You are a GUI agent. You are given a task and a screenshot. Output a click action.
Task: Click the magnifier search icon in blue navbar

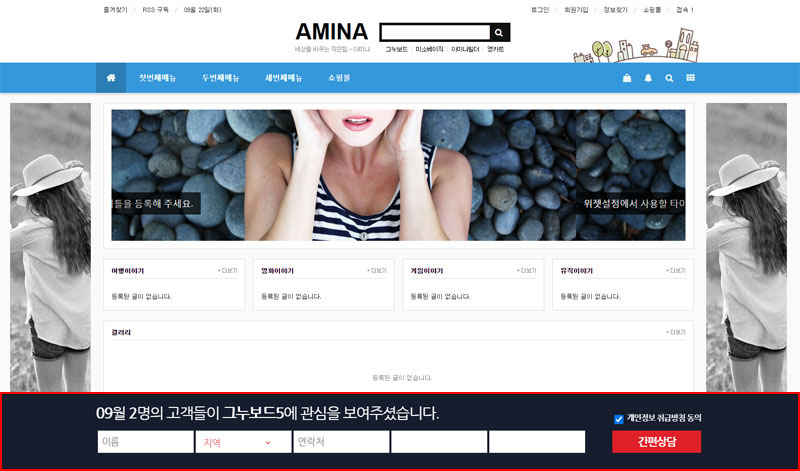[x=669, y=78]
